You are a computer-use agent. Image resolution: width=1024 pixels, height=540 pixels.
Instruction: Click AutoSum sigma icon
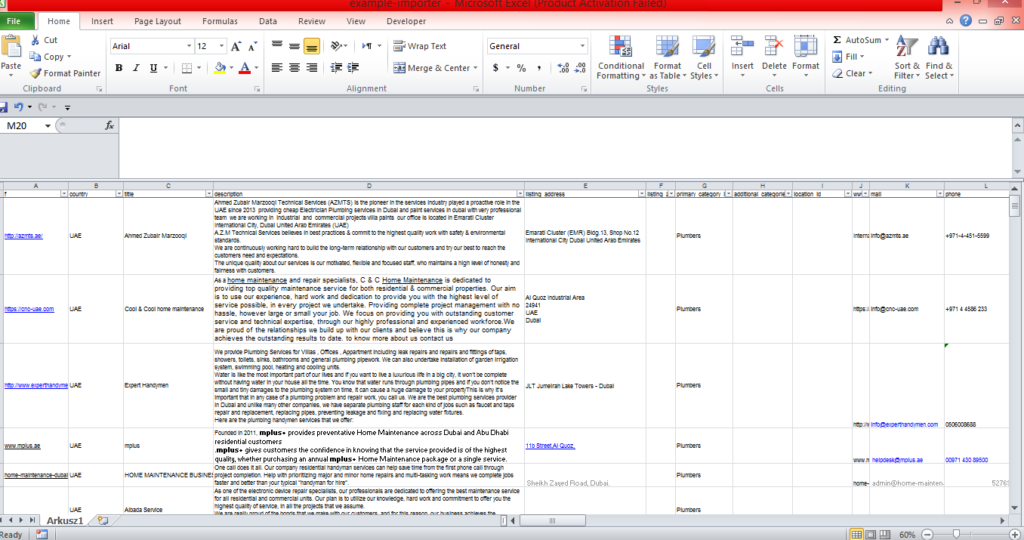tap(837, 40)
